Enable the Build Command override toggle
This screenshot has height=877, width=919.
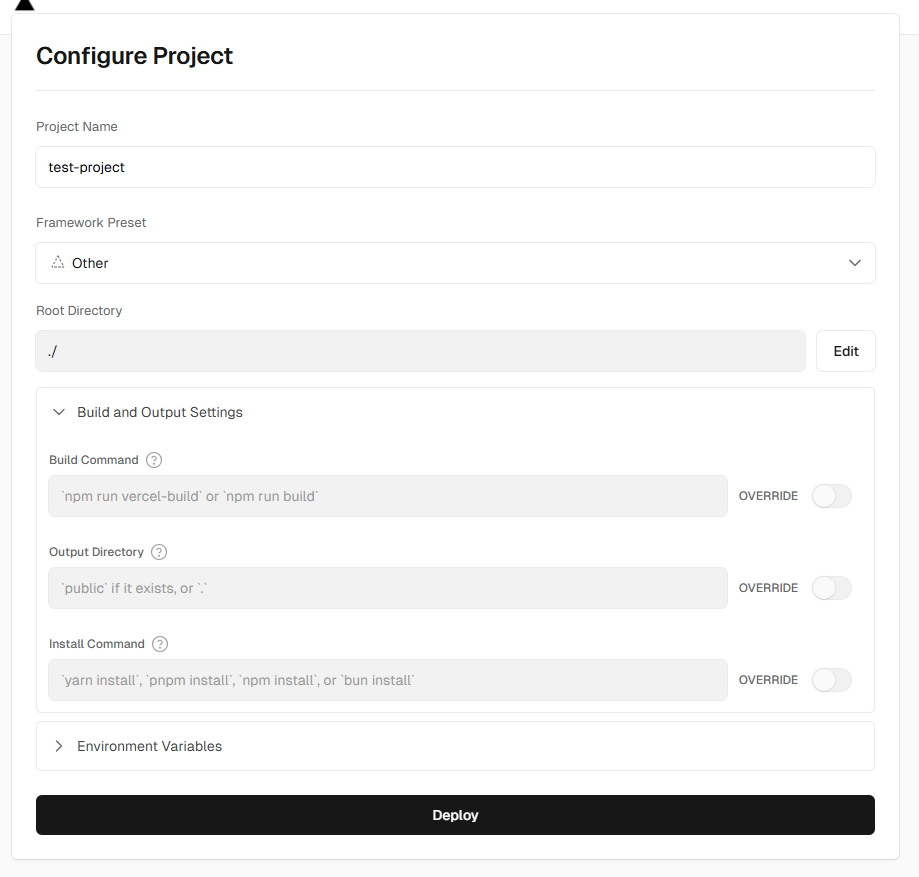(831, 496)
